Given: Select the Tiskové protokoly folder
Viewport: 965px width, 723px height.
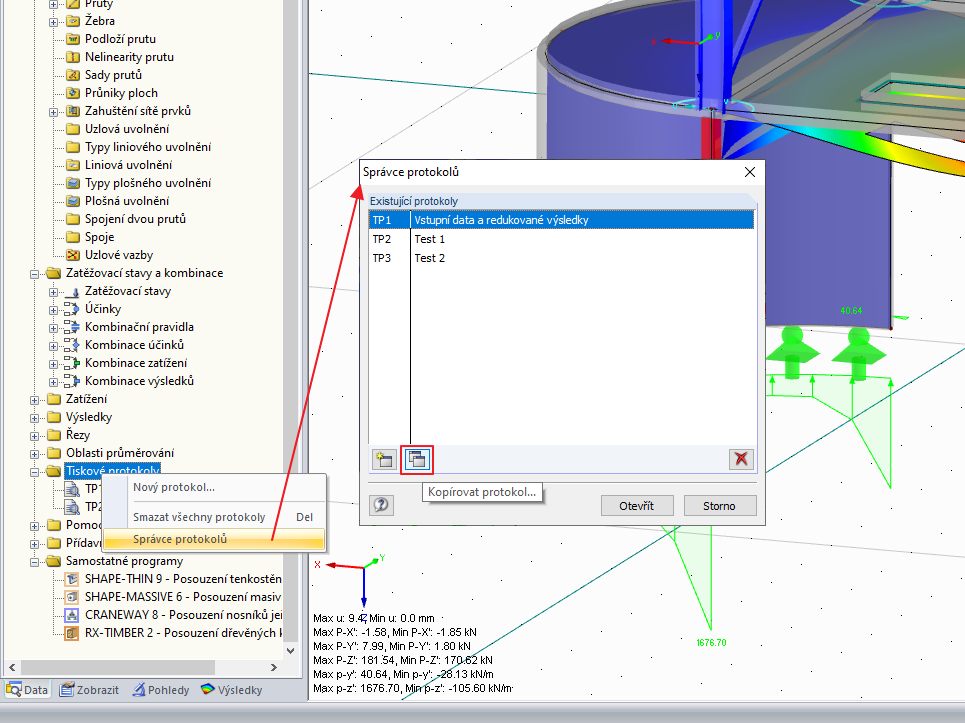Looking at the screenshot, I should click(x=113, y=471).
